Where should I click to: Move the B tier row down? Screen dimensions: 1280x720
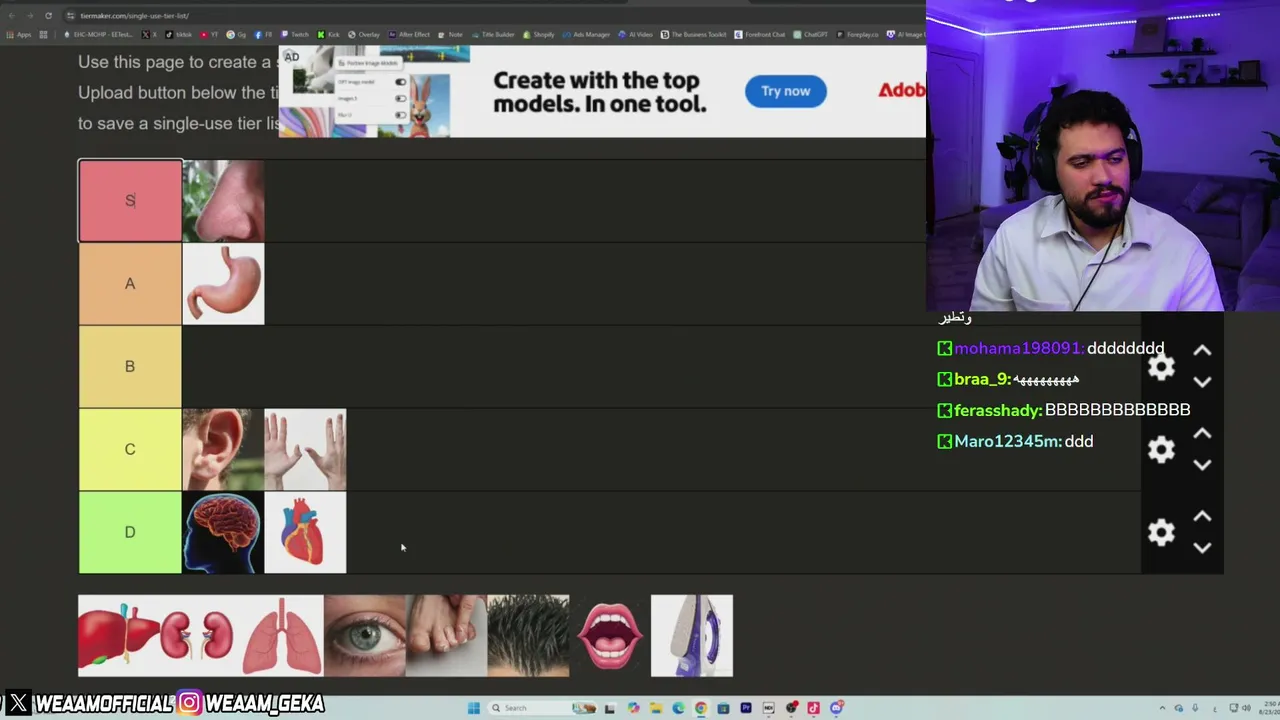coord(1202,382)
